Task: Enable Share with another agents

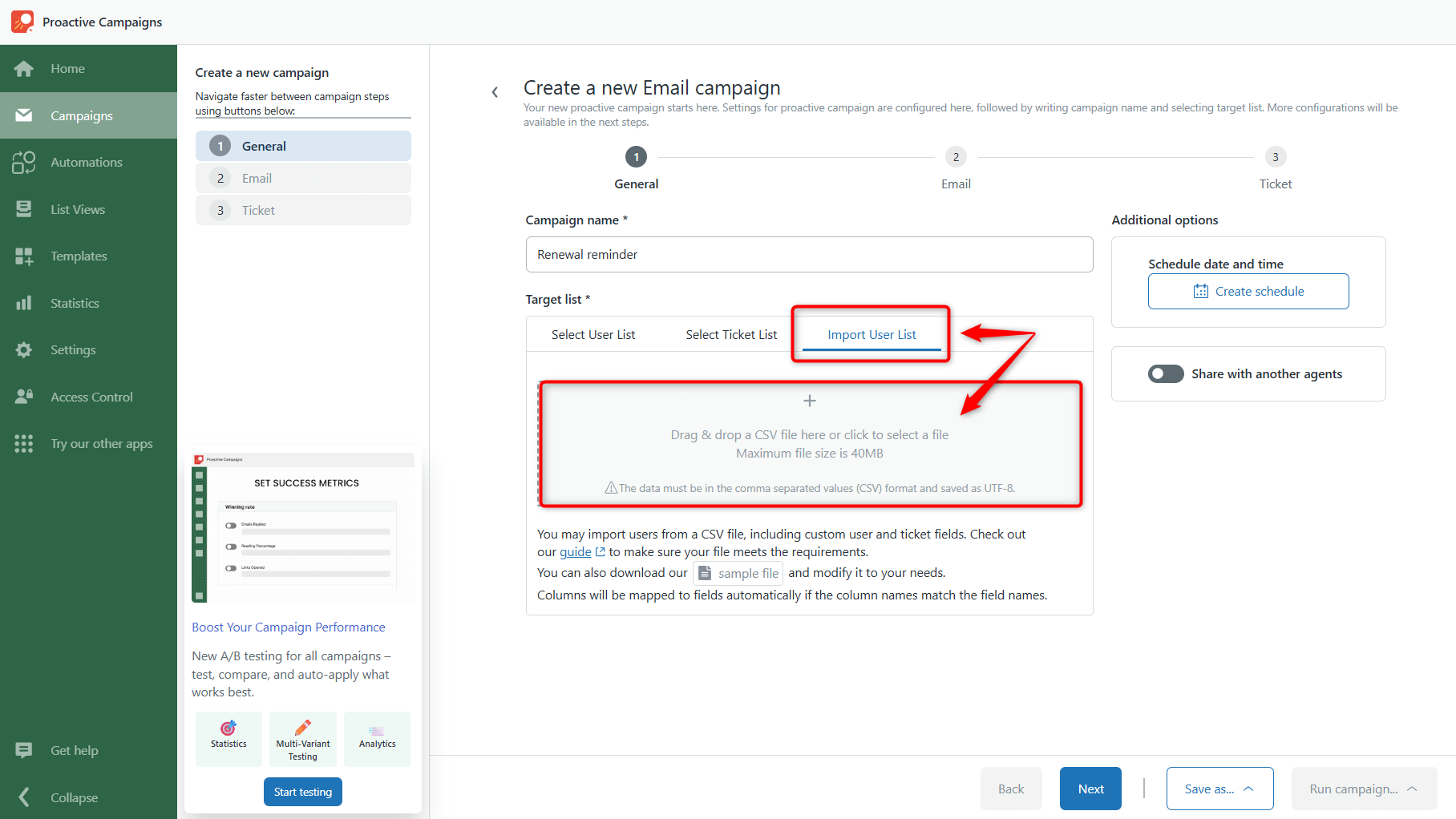Action: coord(1165,373)
